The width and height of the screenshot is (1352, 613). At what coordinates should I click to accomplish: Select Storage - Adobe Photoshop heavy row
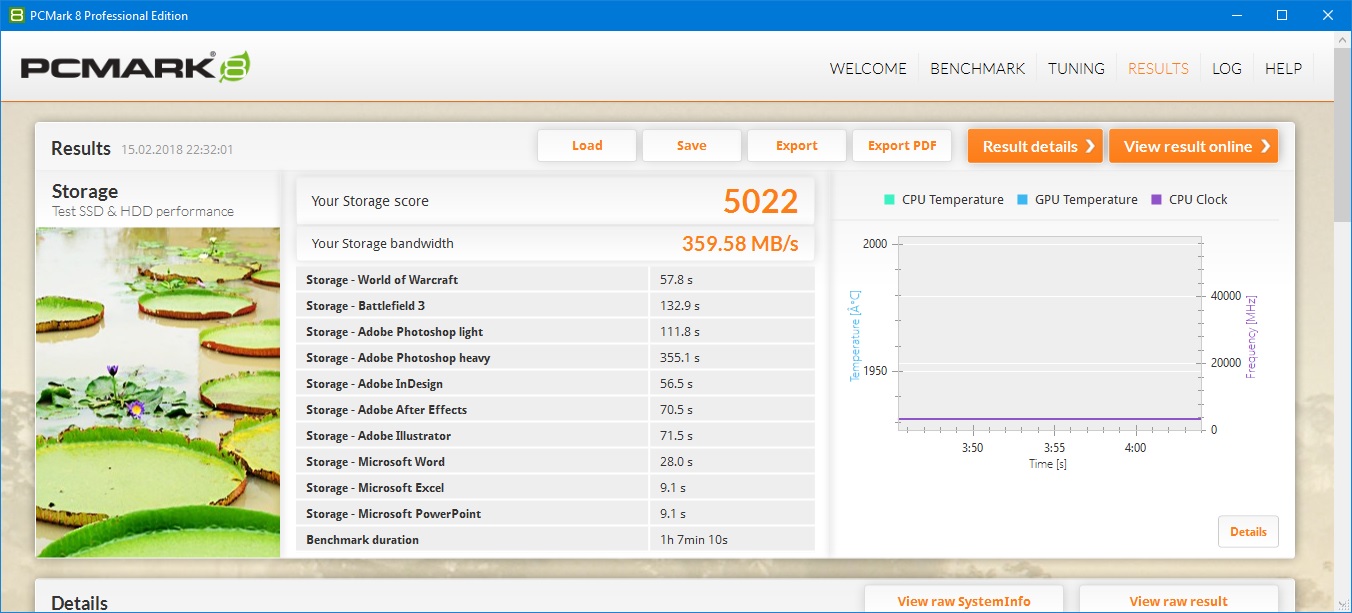tap(555, 358)
